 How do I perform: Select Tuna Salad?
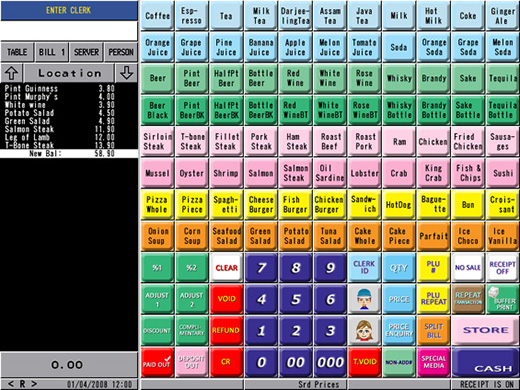coord(330,236)
